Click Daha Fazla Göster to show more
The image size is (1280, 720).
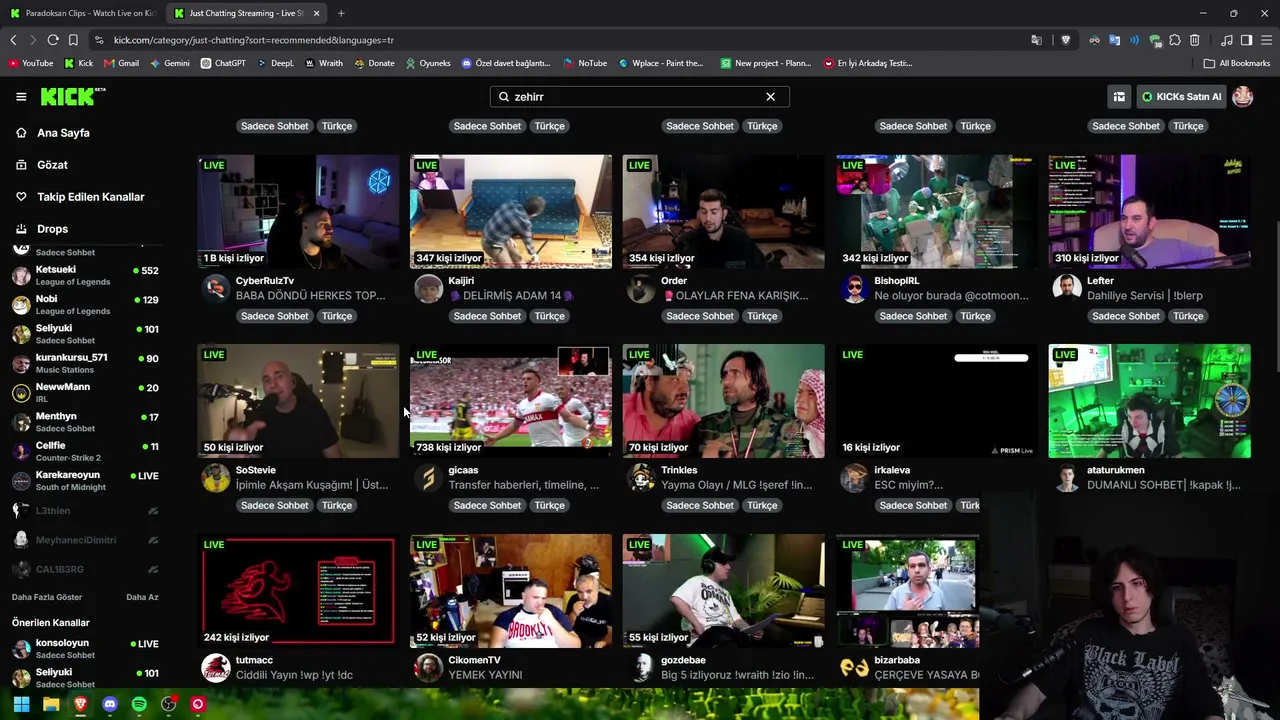click(x=47, y=597)
